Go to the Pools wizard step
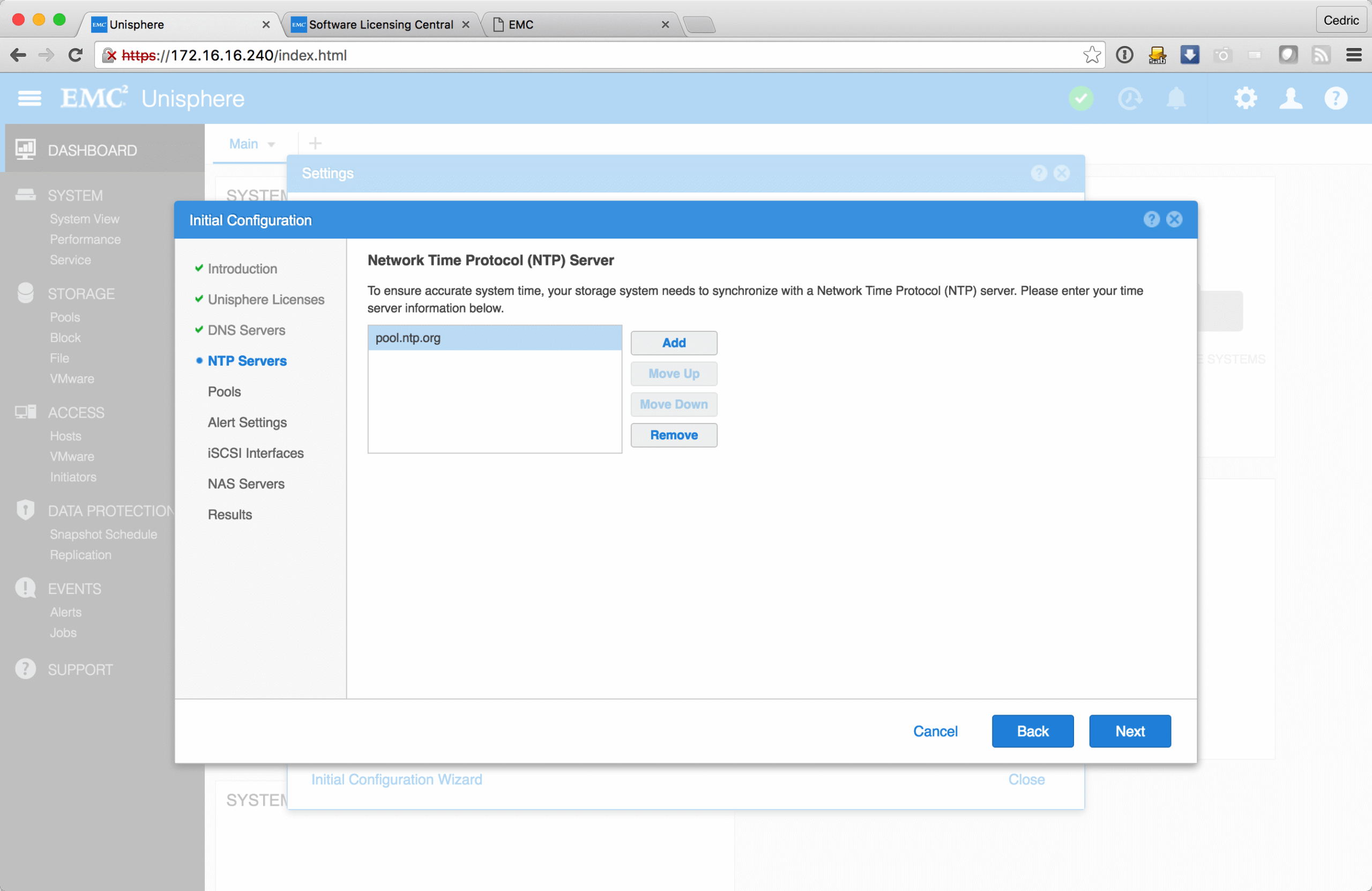1372x891 pixels. [224, 391]
